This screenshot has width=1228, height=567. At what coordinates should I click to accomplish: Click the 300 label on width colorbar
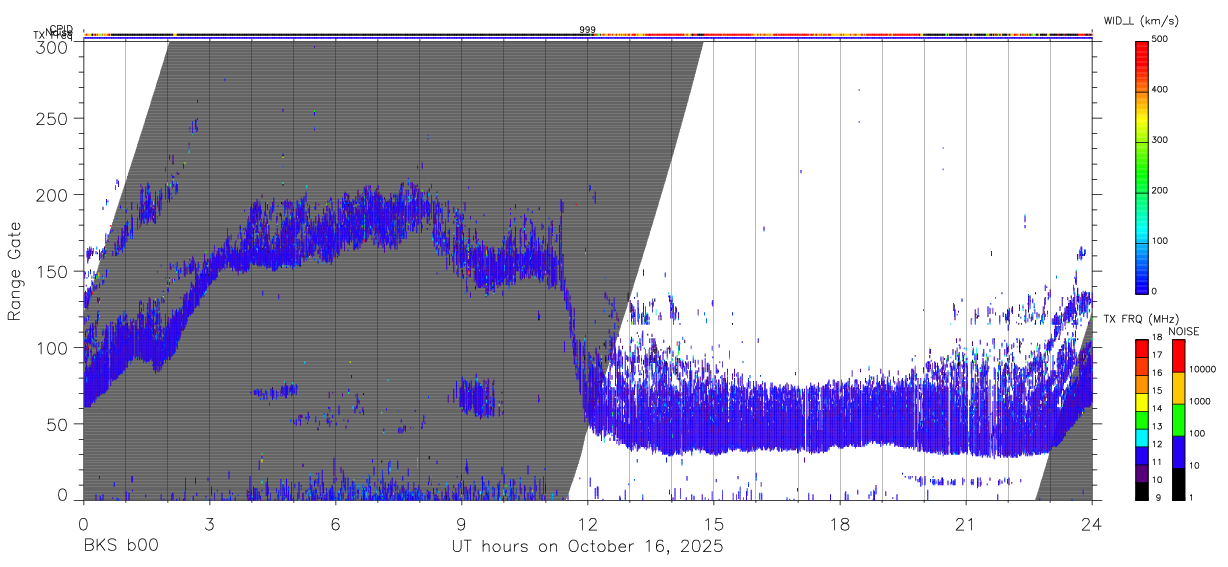(x=1160, y=140)
